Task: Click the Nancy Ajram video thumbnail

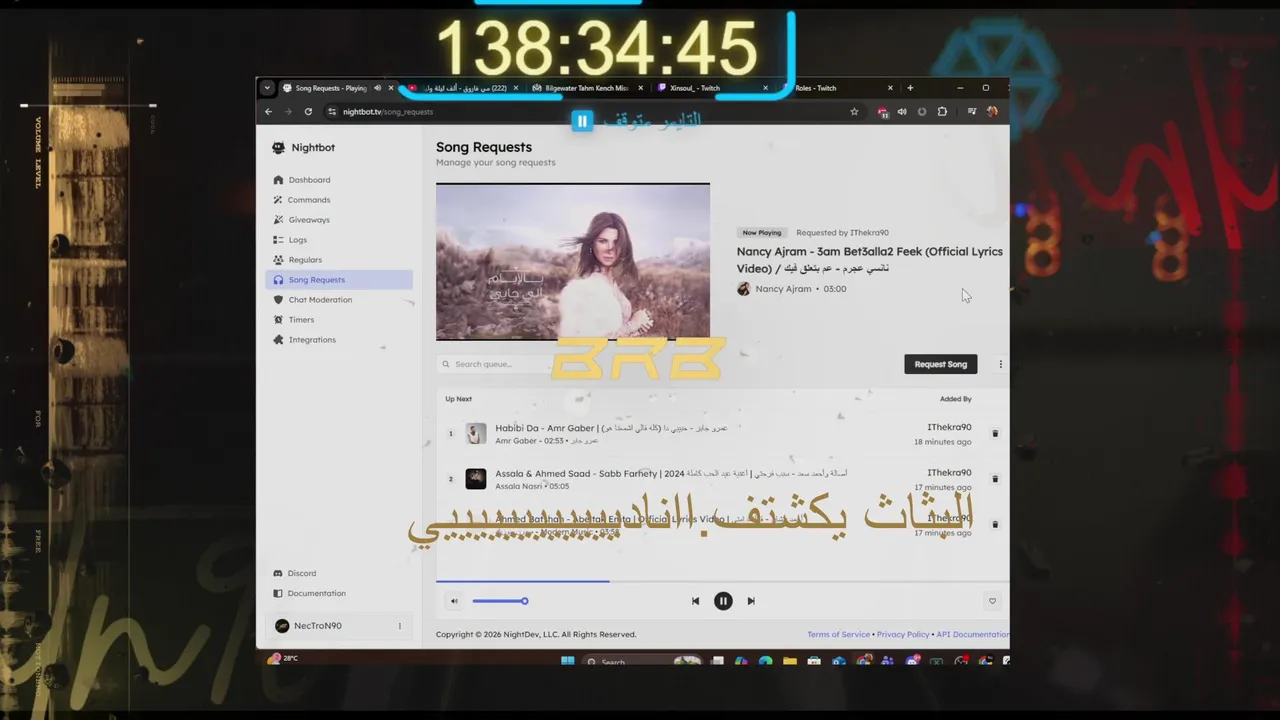Action: (x=573, y=262)
